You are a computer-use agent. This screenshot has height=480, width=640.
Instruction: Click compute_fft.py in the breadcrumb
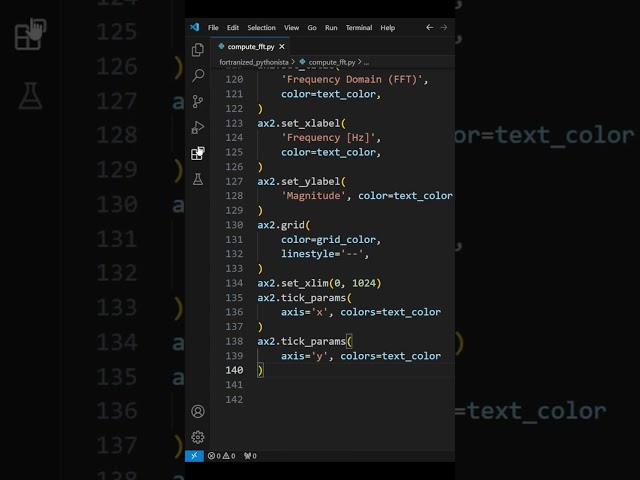331,62
